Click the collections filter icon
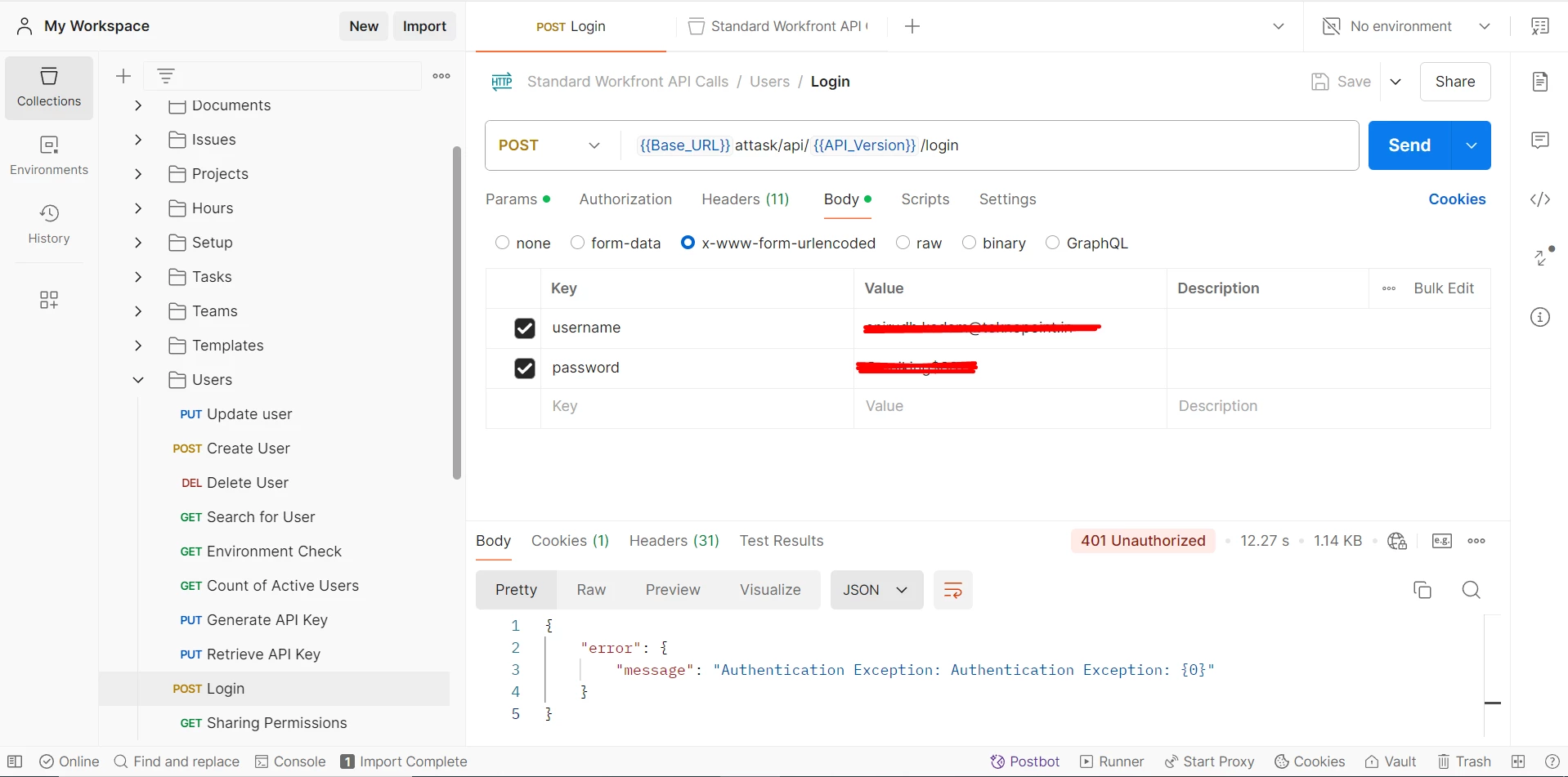This screenshot has width=1568, height=777. tap(166, 76)
